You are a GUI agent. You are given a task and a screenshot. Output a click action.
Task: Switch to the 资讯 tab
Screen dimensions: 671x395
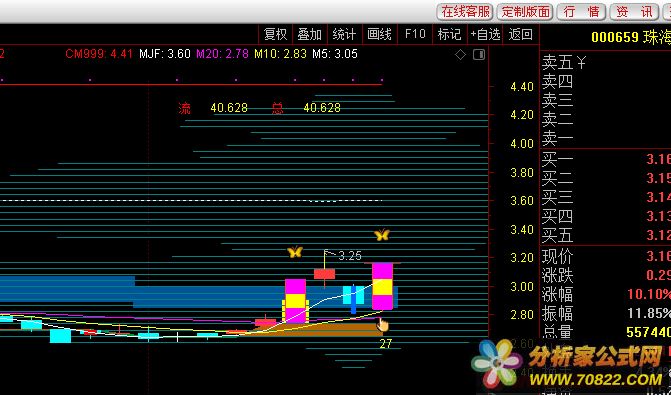click(634, 12)
